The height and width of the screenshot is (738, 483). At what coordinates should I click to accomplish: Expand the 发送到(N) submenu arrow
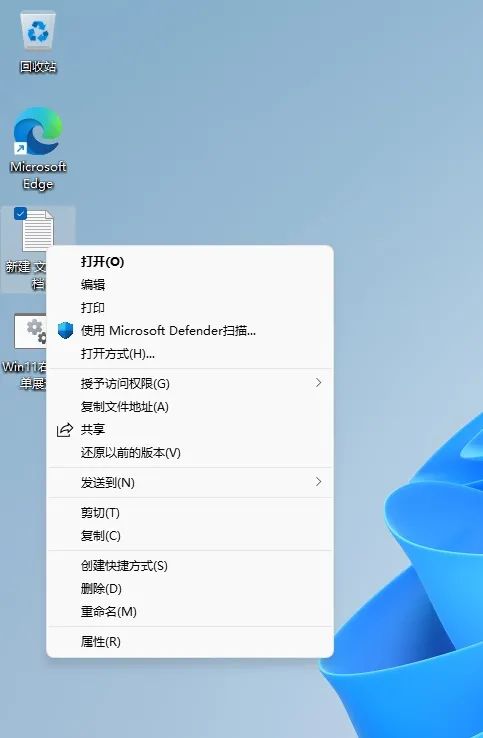[x=319, y=481]
